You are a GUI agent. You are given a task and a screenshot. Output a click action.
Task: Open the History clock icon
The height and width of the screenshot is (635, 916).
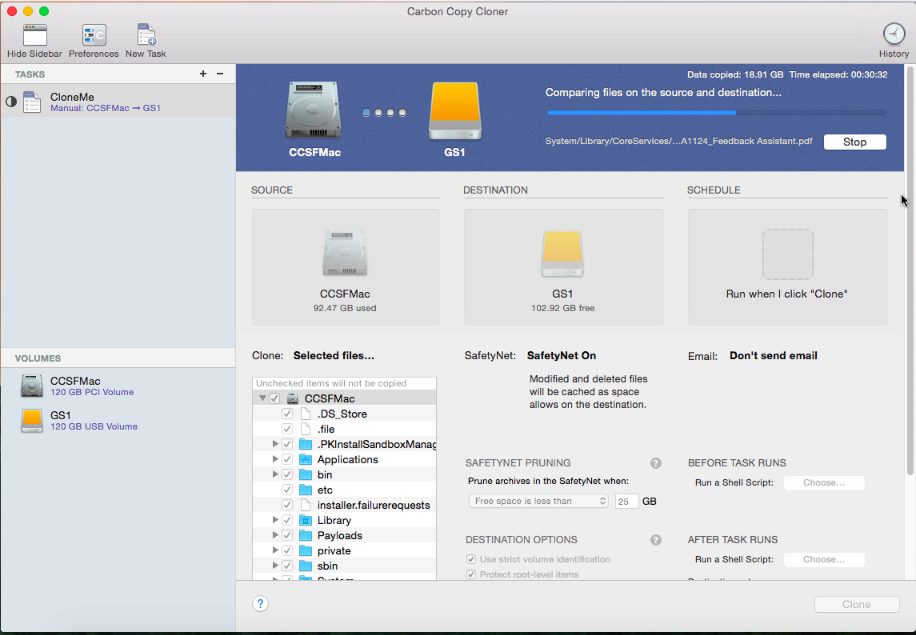894,34
